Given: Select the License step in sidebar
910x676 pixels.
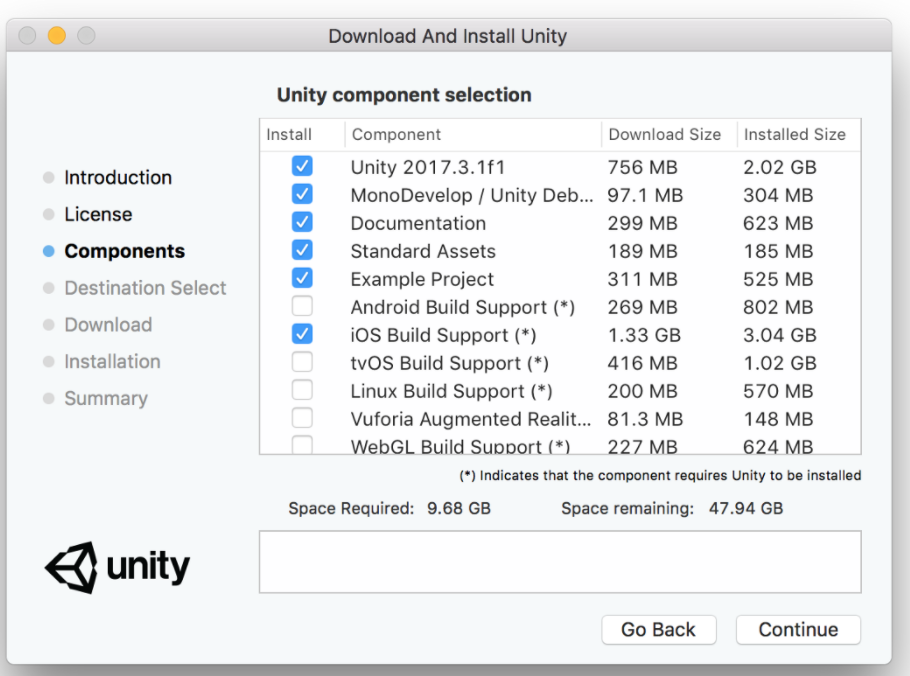Looking at the screenshot, I should pos(98,214).
